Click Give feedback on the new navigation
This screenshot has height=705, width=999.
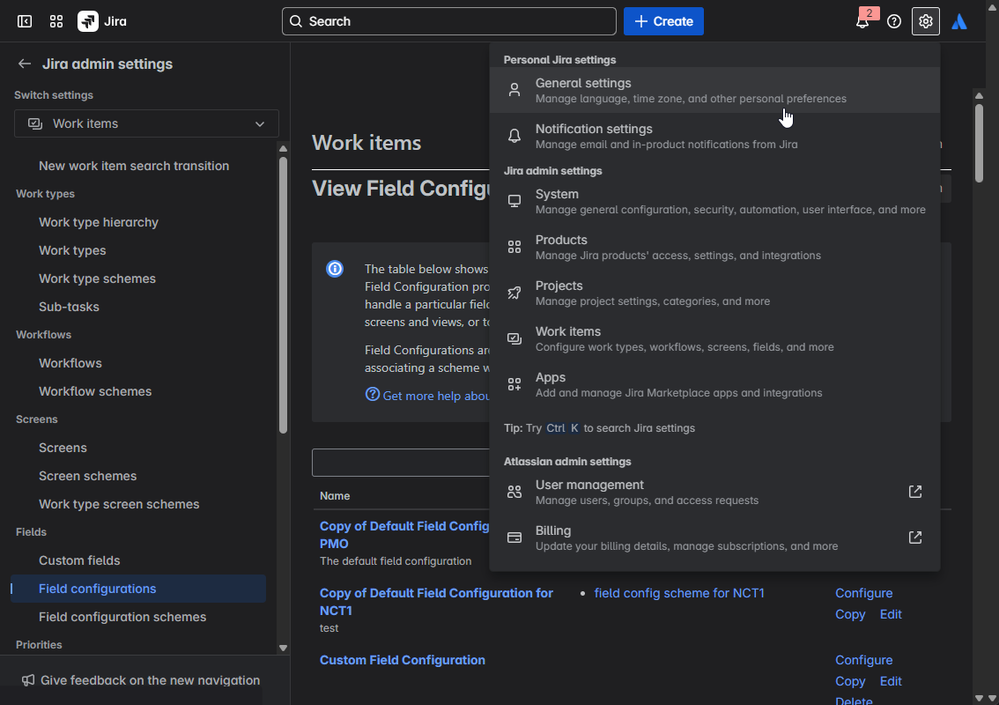pyautogui.click(x=150, y=680)
